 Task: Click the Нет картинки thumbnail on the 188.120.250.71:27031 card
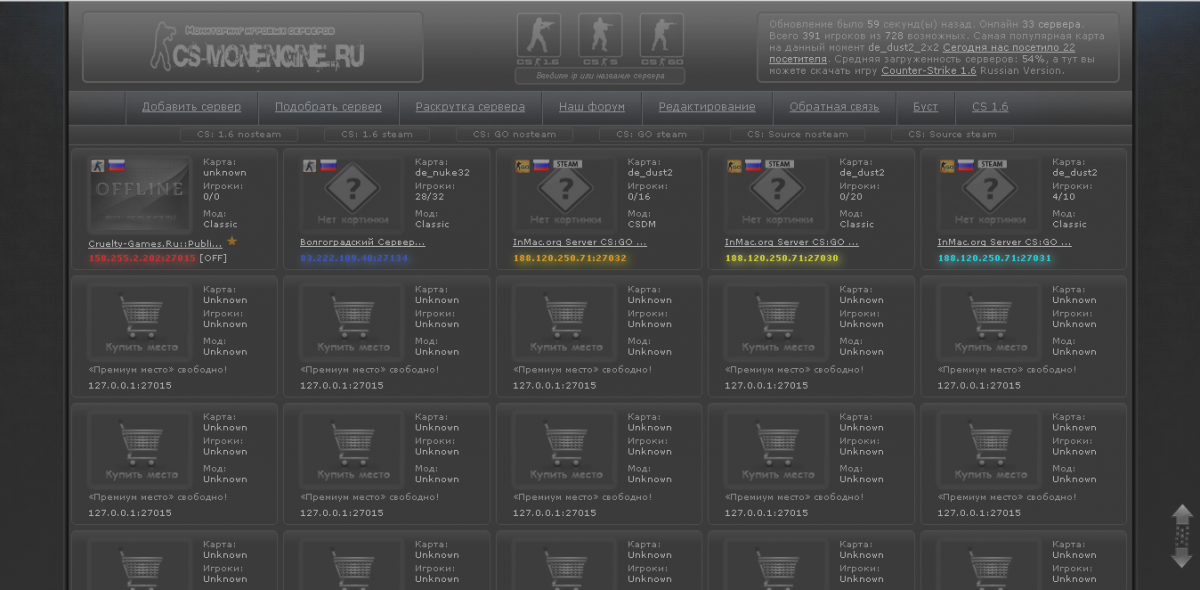989,193
